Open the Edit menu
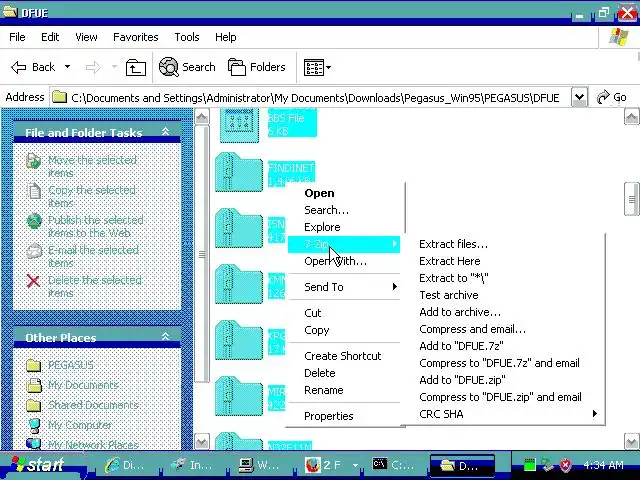Image resolution: width=640 pixels, height=480 pixels. point(50,37)
